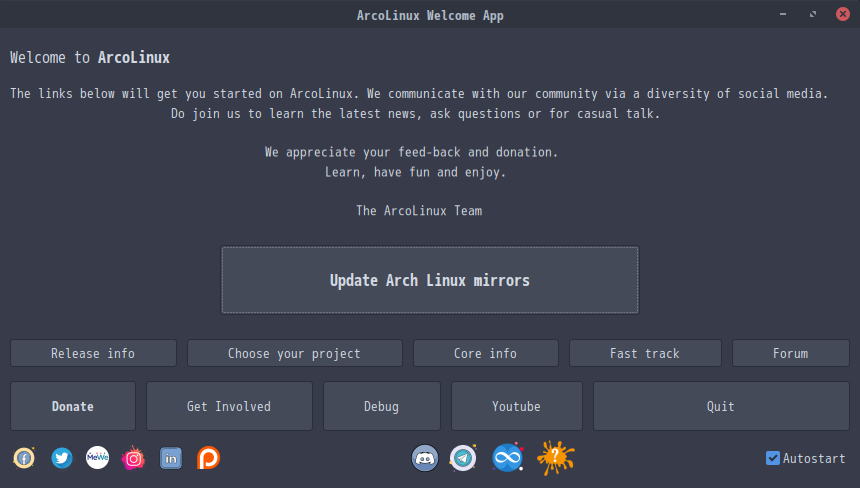Click the text The ArcoLinux Team

pos(419,211)
